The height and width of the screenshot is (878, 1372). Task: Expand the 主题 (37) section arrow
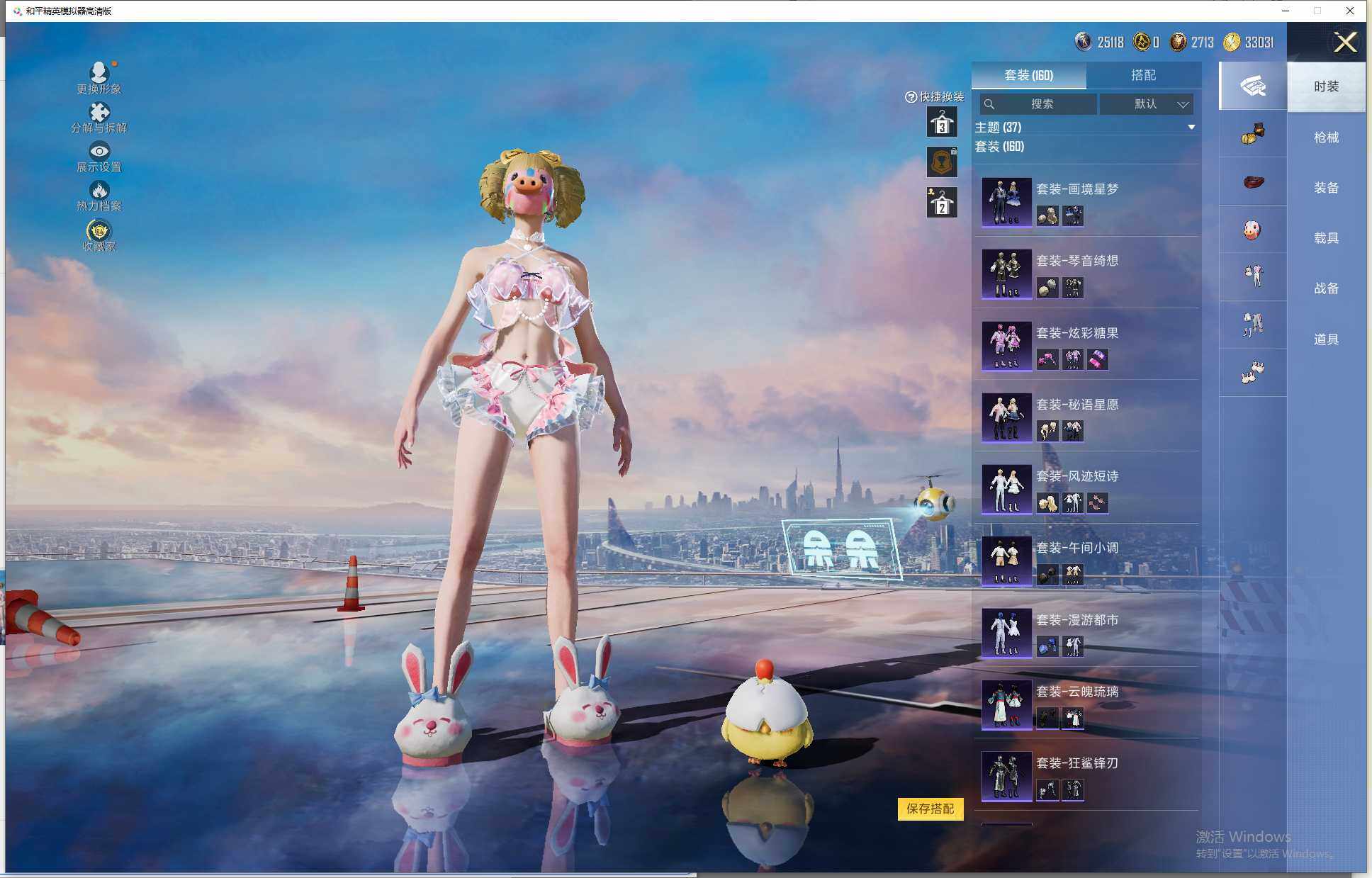point(1191,128)
